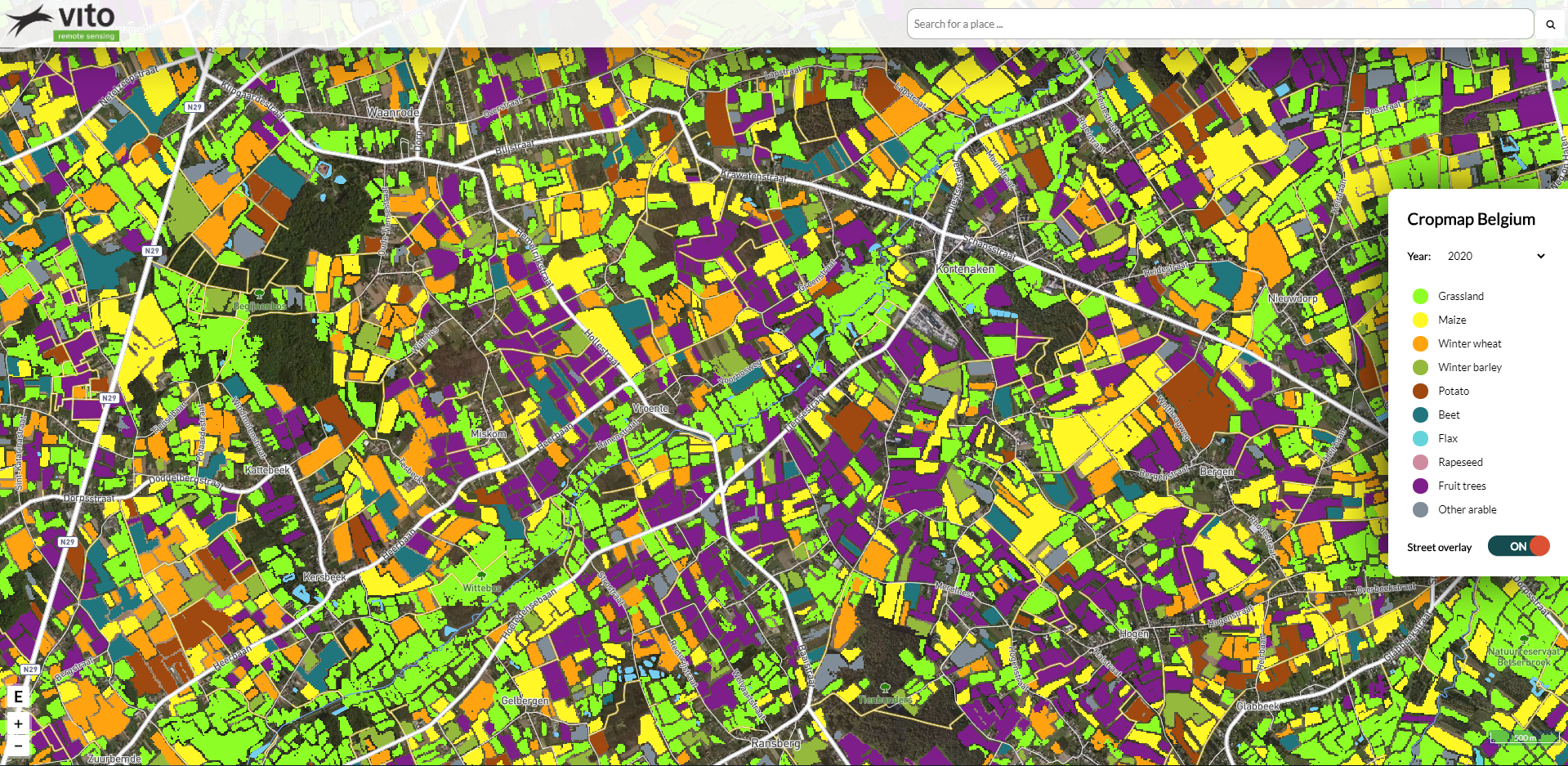The image size is (1568, 766).
Task: Disable the Street overlay toggle
Action: coord(1518,546)
